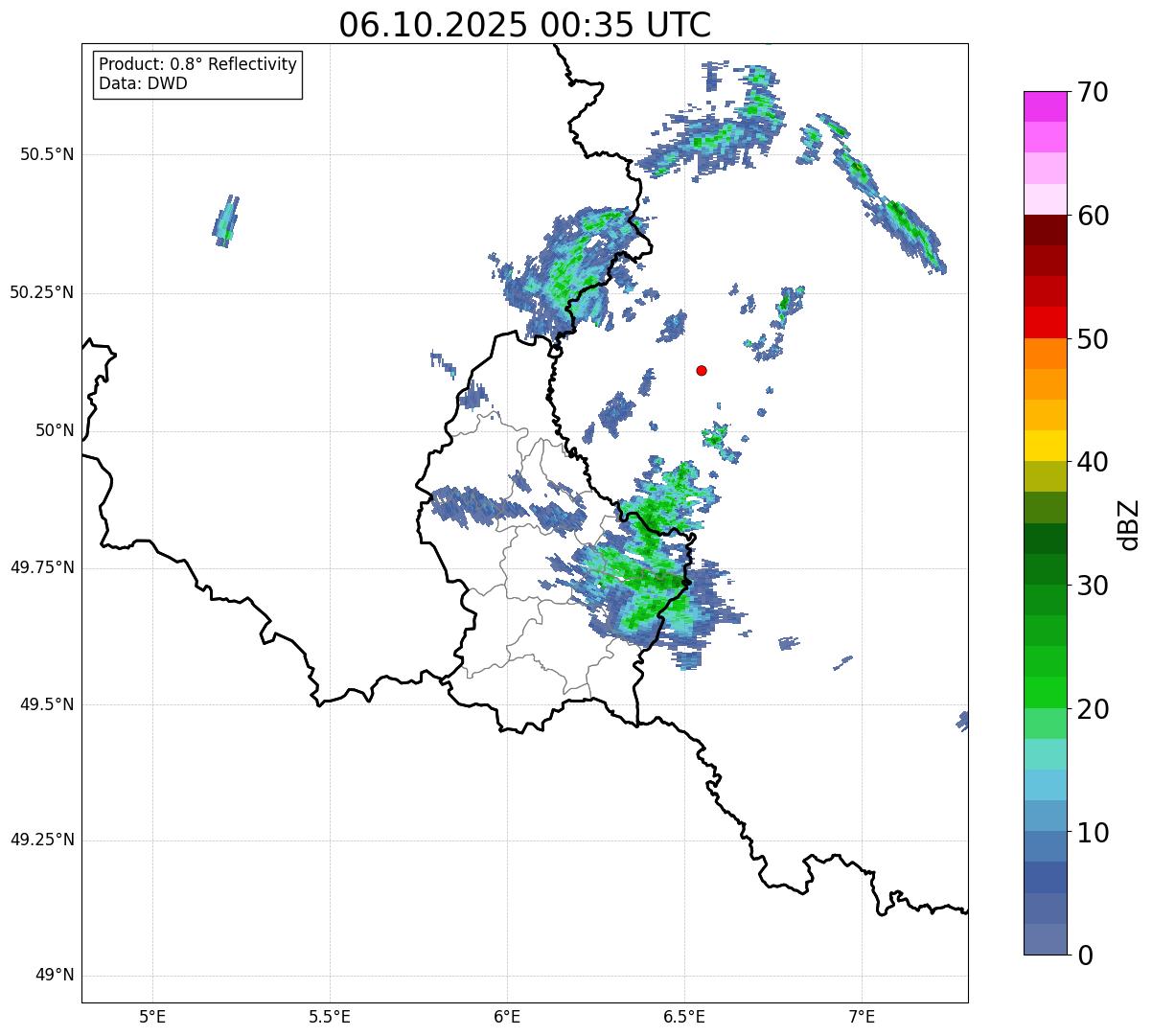Click the 'dBZ' colorbar axis label
The image size is (1152, 1036).
click(1129, 523)
